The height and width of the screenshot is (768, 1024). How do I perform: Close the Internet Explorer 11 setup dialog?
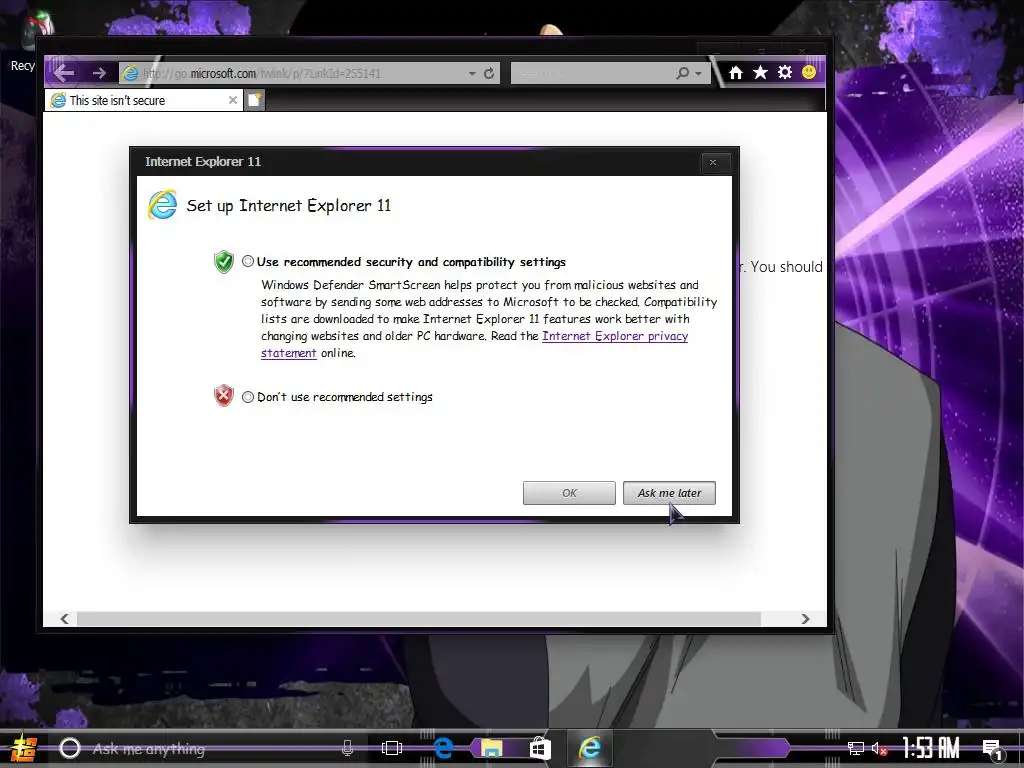pyautogui.click(x=712, y=162)
